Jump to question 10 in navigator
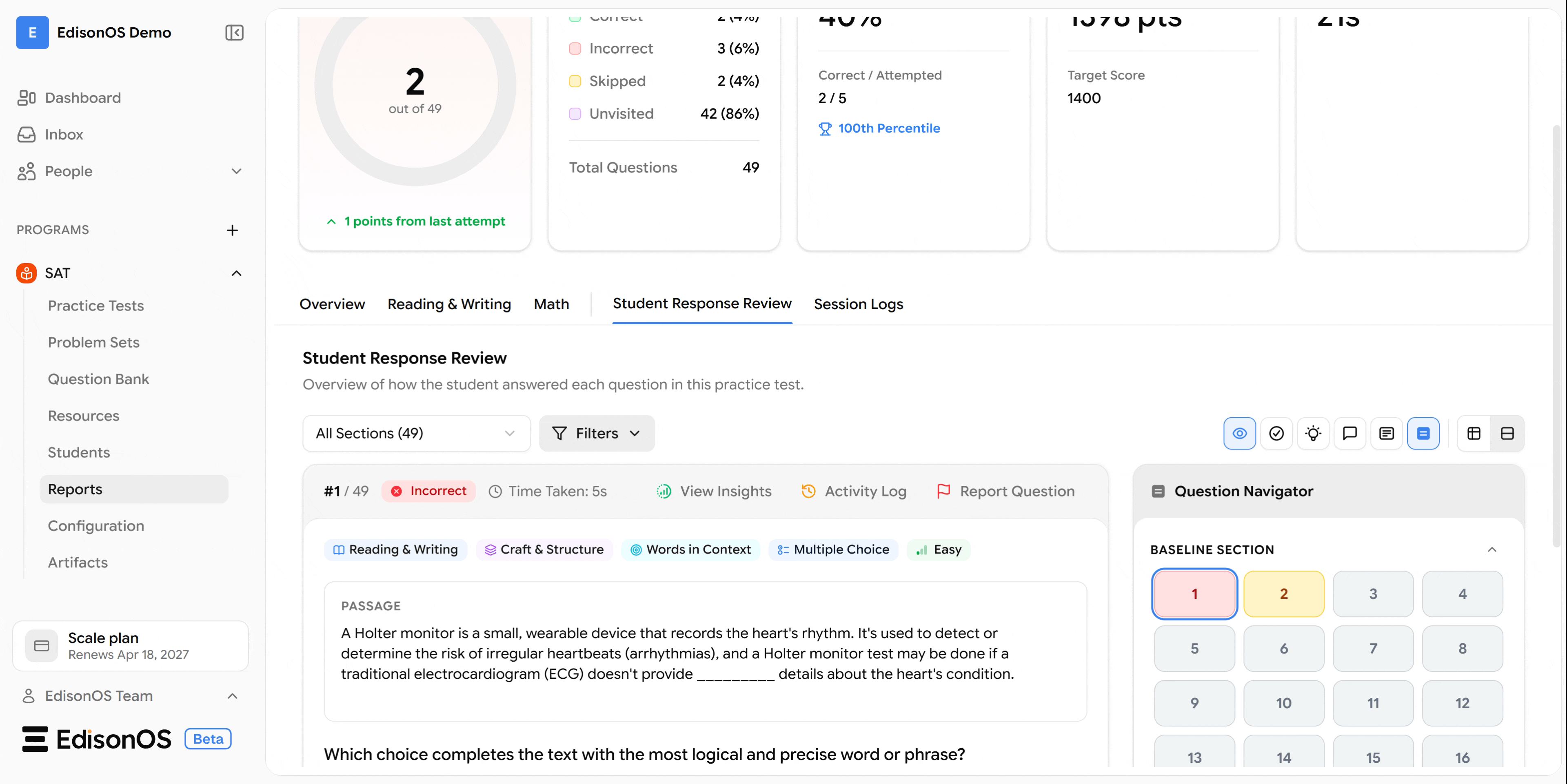 point(1283,703)
